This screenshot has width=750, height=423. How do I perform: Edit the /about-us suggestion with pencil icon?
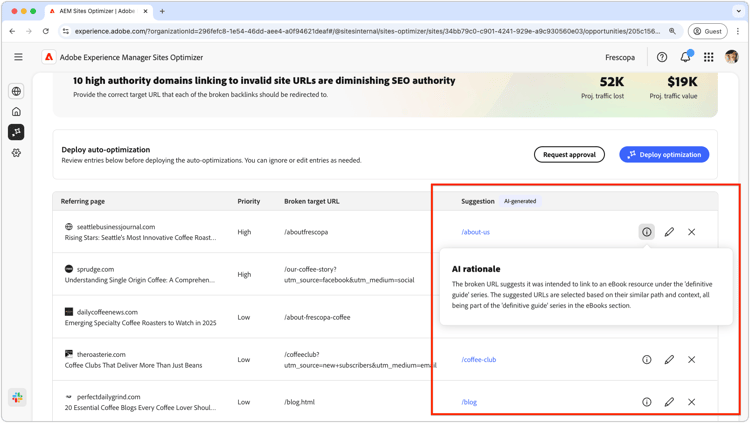669,232
